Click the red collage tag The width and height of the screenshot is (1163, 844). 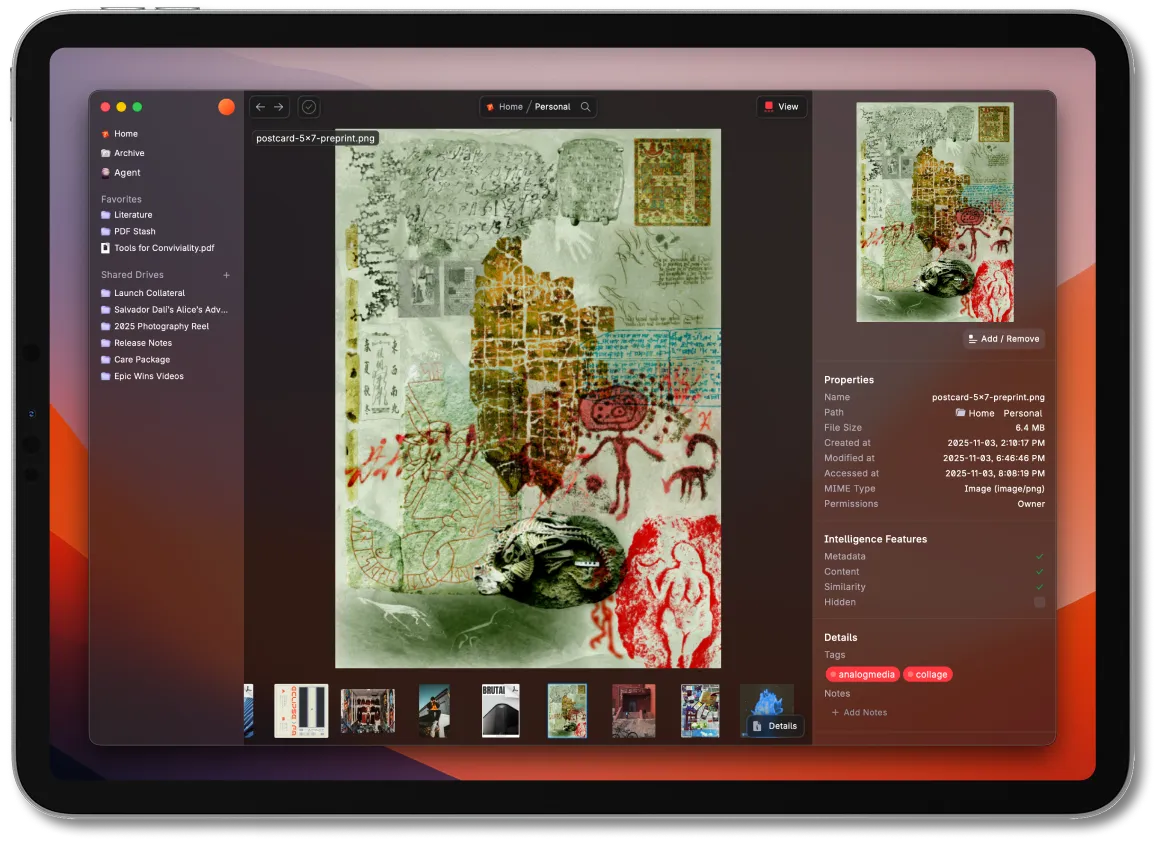927,674
